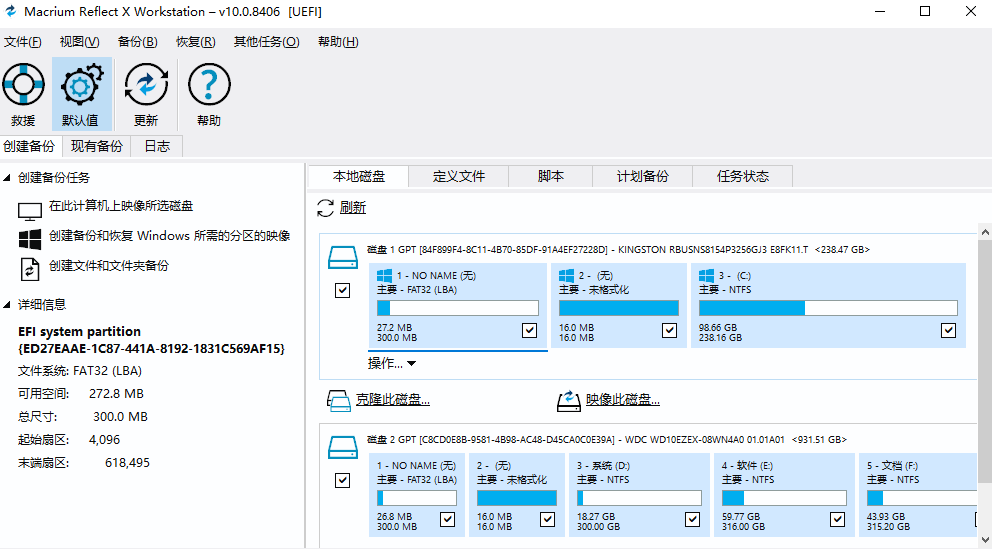Screen dimensions: 992x549
Task: Click the 磁盘 1 GPT KINGSTON header text
Action: pyautogui.click(x=618, y=250)
